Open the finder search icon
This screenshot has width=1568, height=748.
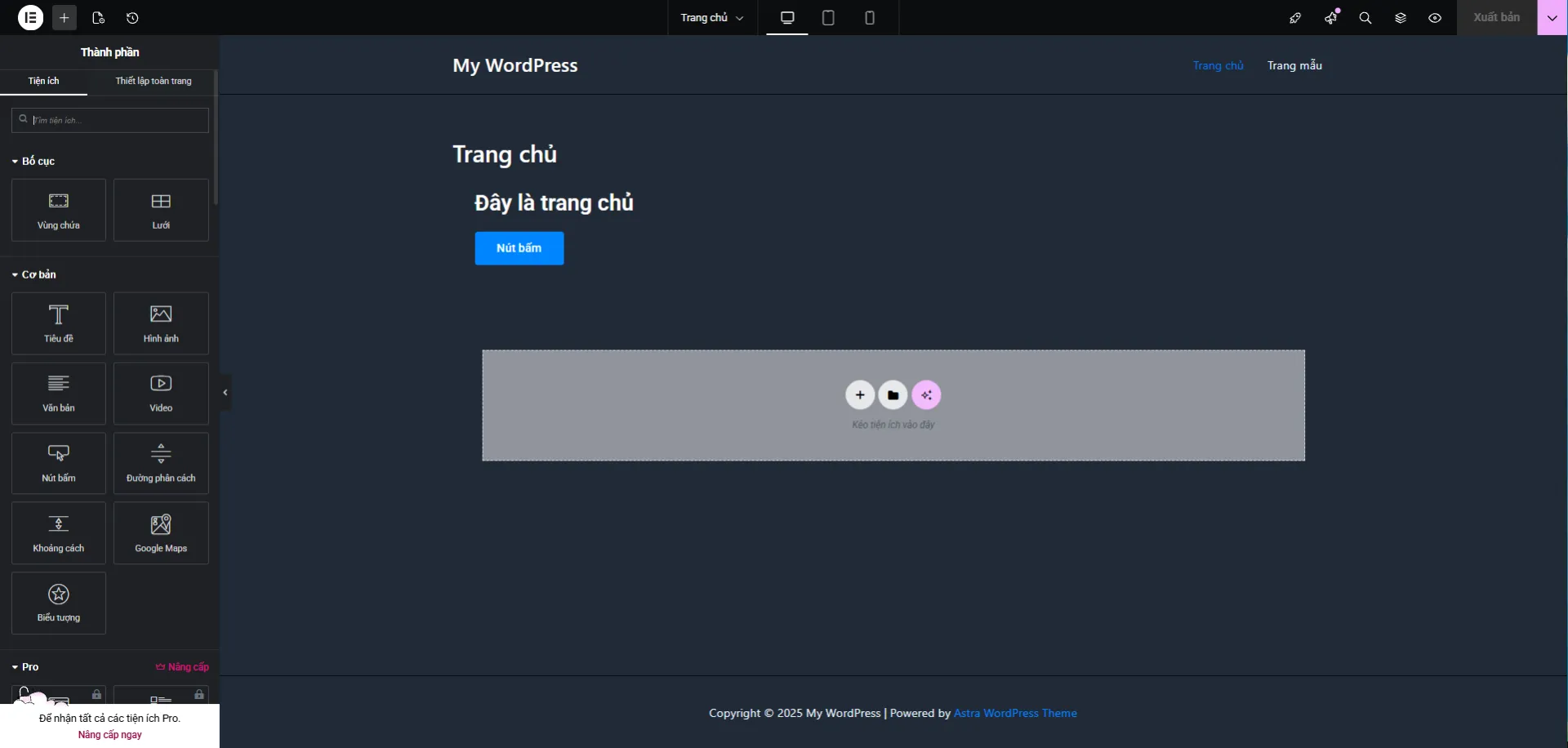click(1365, 18)
